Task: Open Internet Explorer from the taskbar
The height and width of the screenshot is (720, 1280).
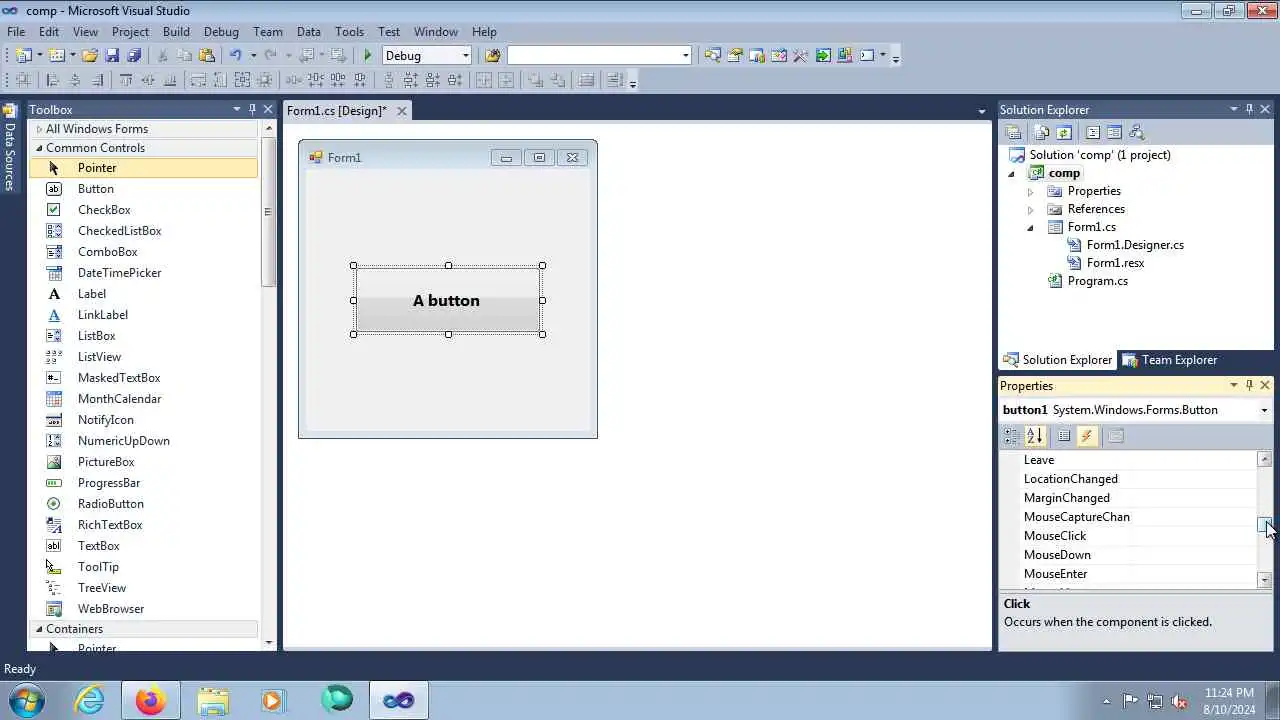Action: pos(90,701)
